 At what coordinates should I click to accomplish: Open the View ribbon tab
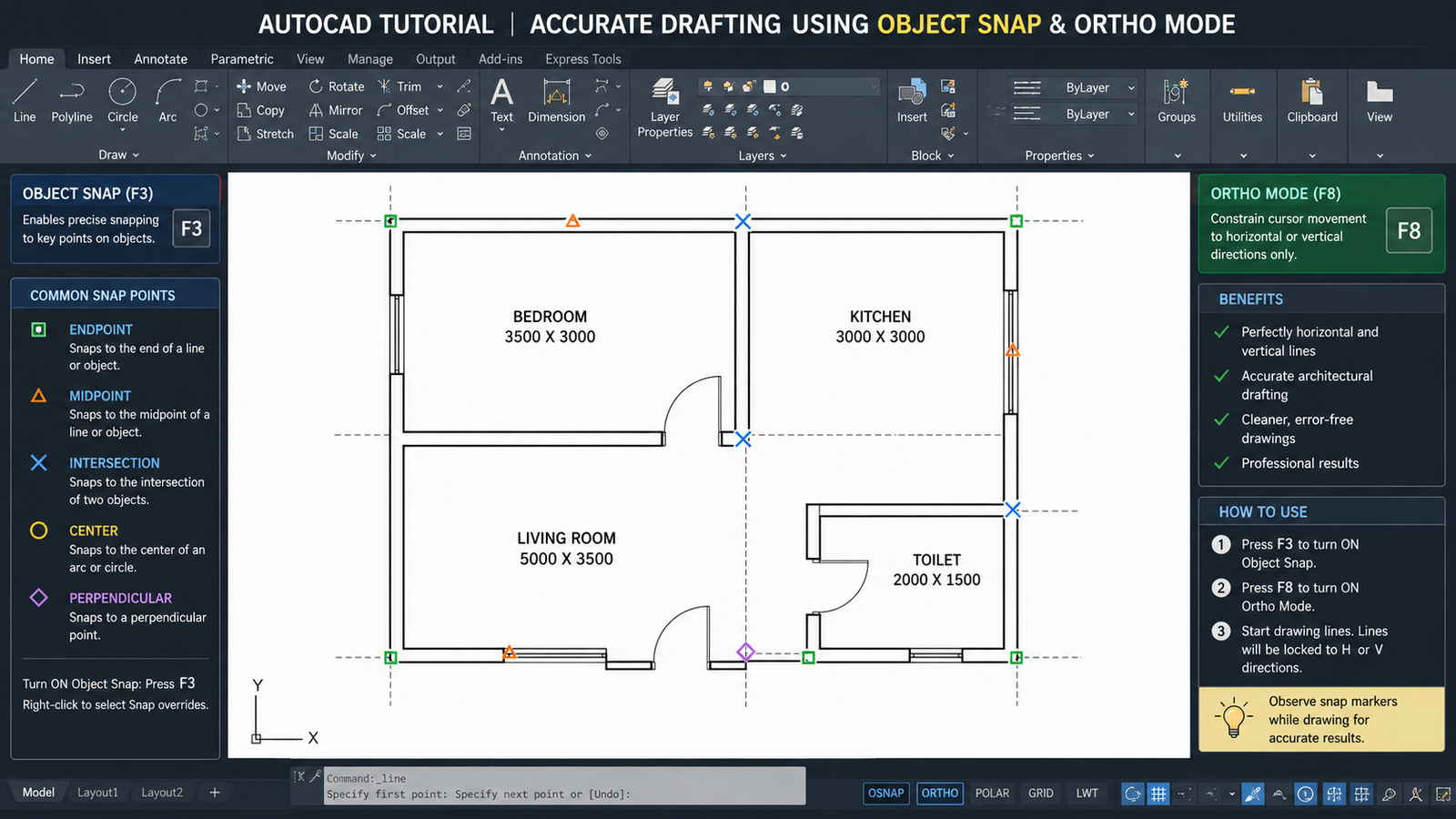(310, 59)
